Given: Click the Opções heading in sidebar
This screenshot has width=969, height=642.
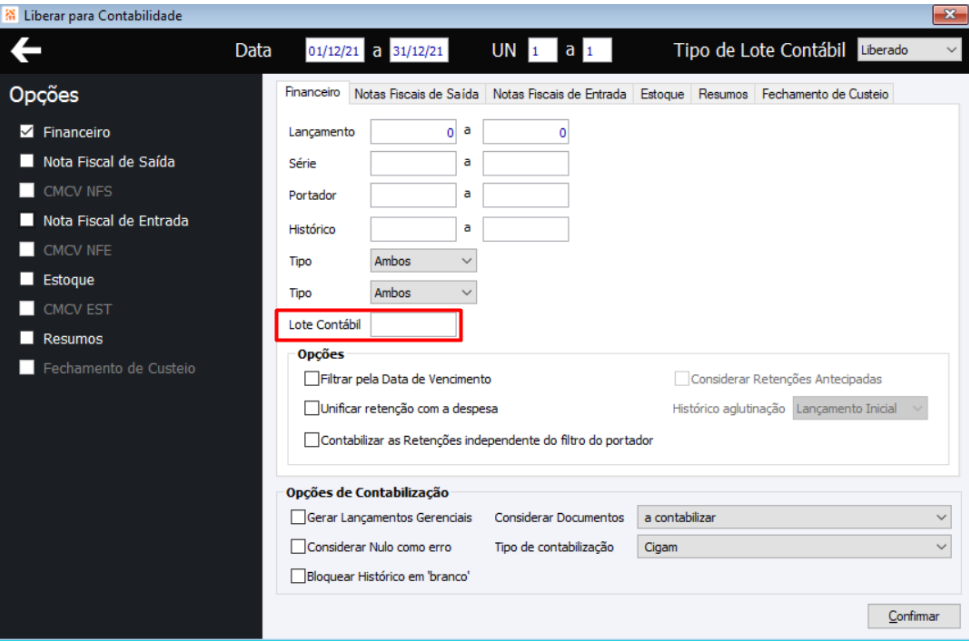Looking at the screenshot, I should click(44, 95).
